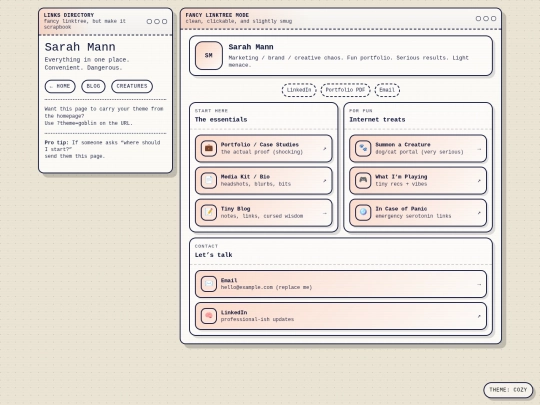Click 'The essentials' section heading
The image size is (540, 405).
click(x=221, y=120)
